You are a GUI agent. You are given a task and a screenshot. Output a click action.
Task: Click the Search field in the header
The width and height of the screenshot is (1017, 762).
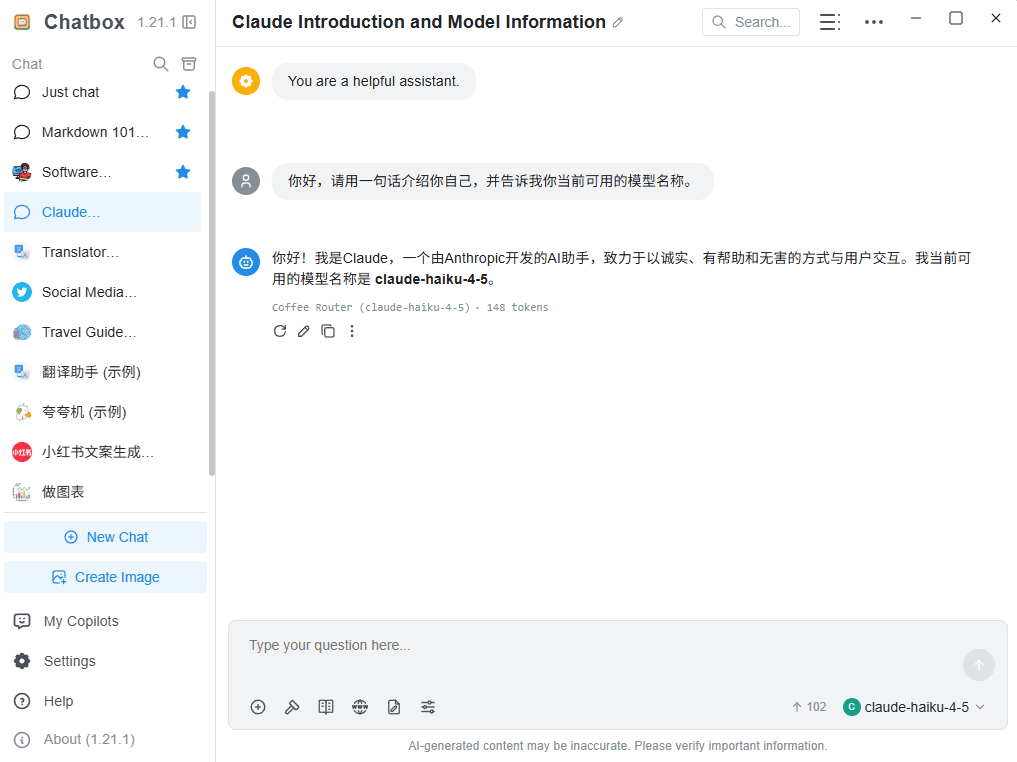coord(751,22)
